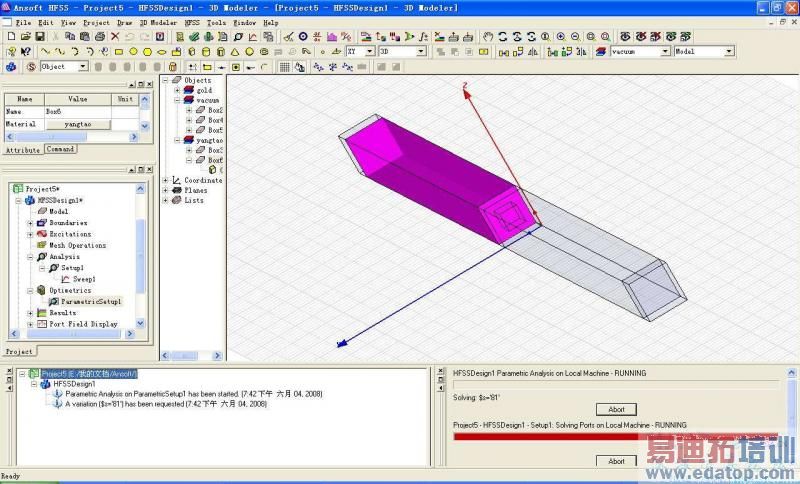Open the vacuum material dropdown
The height and width of the screenshot is (484, 800).
click(x=665, y=52)
